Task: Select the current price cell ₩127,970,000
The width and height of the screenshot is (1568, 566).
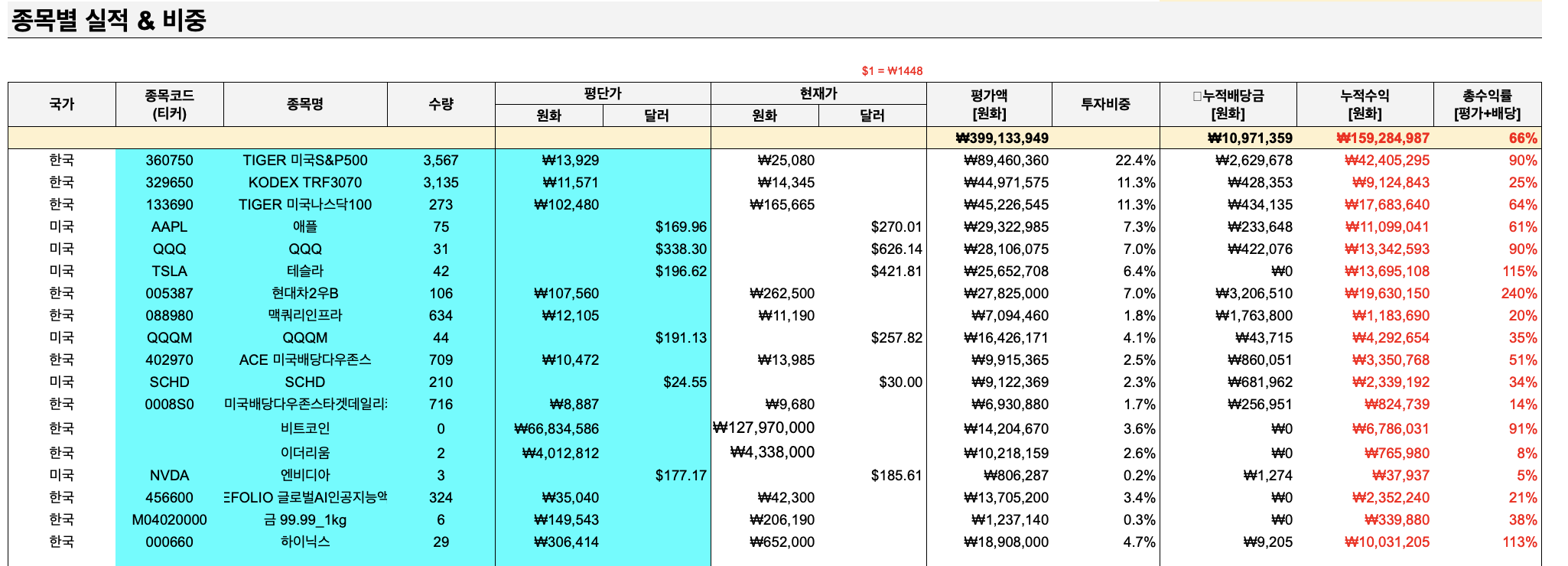Action: click(x=763, y=428)
